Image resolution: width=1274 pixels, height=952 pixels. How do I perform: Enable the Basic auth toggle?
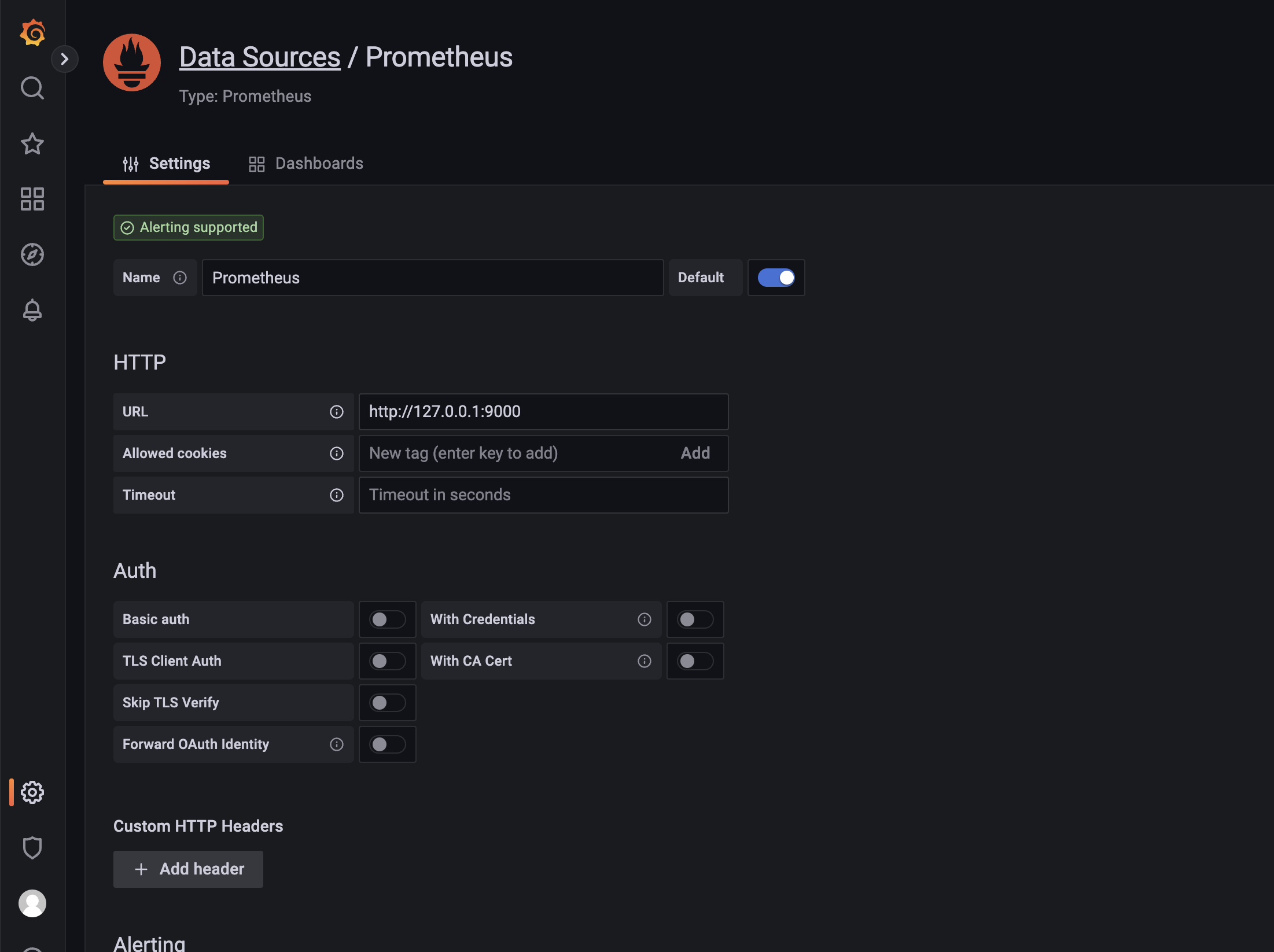[x=387, y=619]
